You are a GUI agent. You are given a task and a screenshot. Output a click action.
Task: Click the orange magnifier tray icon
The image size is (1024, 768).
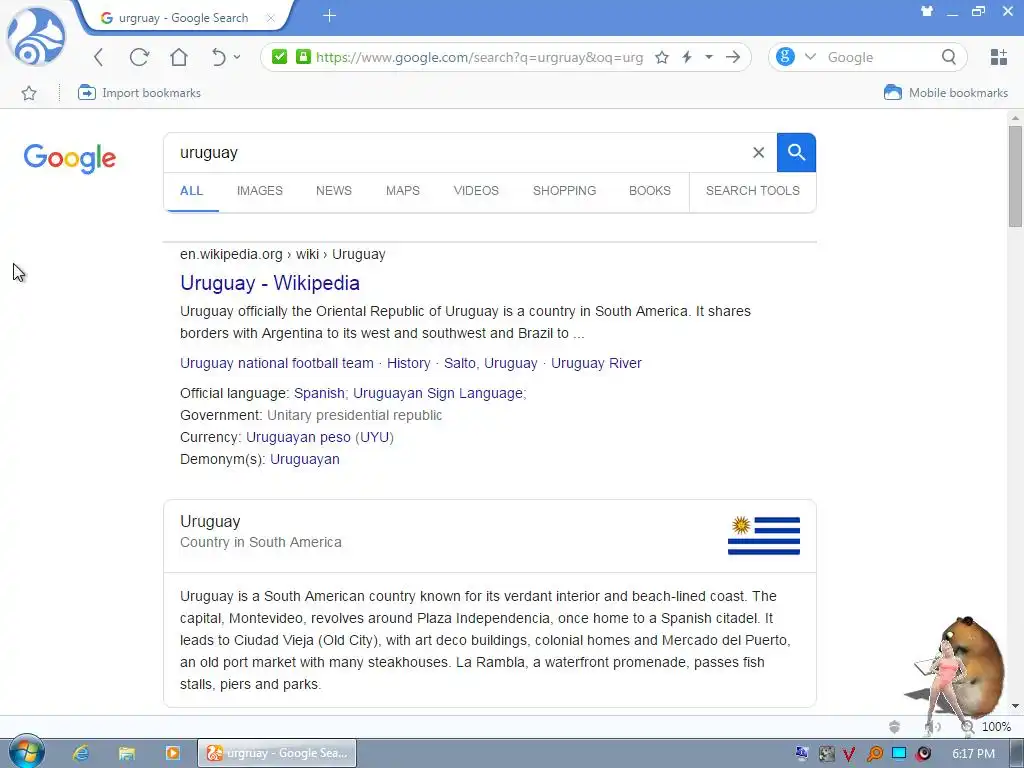875,754
